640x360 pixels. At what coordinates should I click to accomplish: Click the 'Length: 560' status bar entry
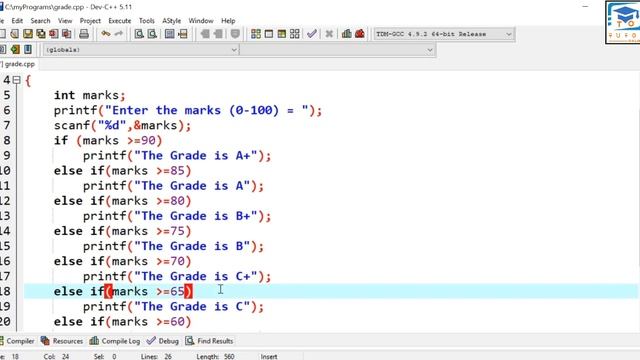click(215, 356)
